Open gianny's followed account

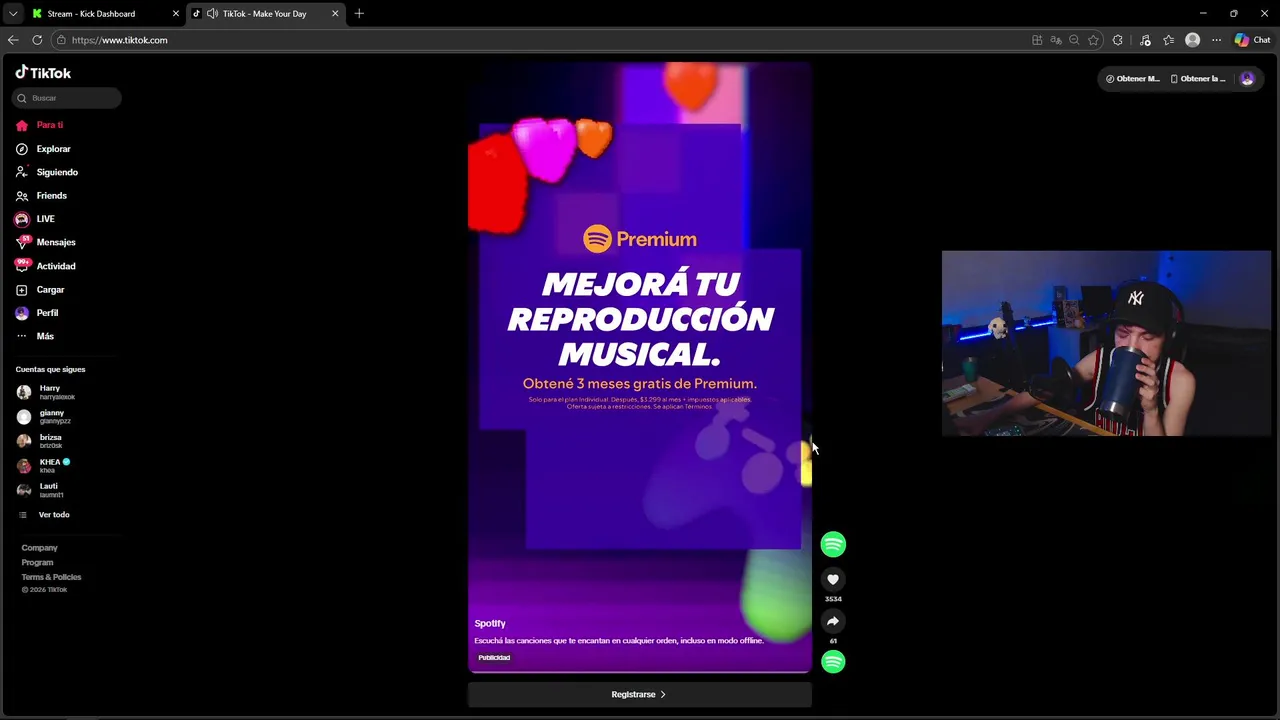48,416
